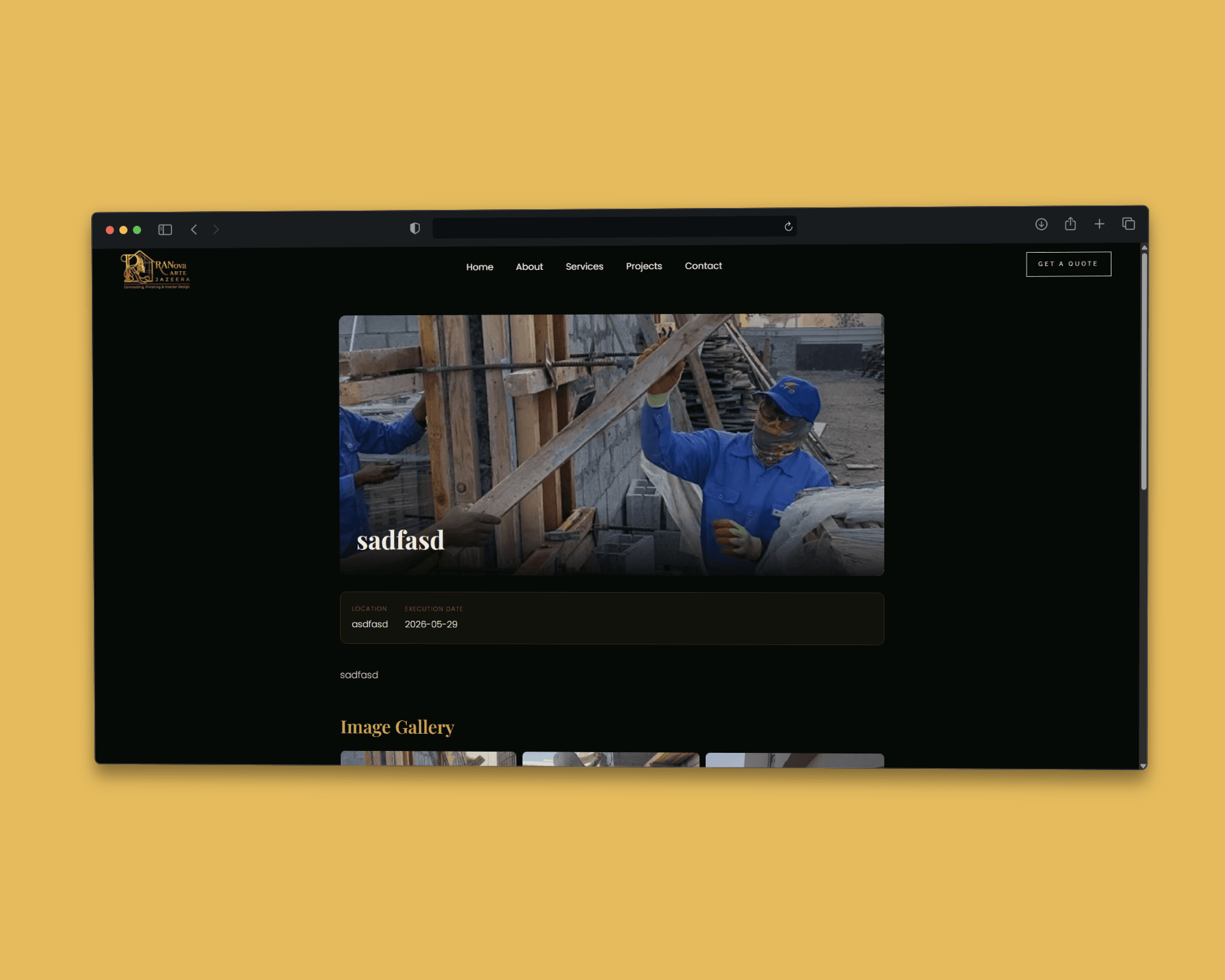
Task: Click the Get a Quote button
Action: pos(1069,264)
